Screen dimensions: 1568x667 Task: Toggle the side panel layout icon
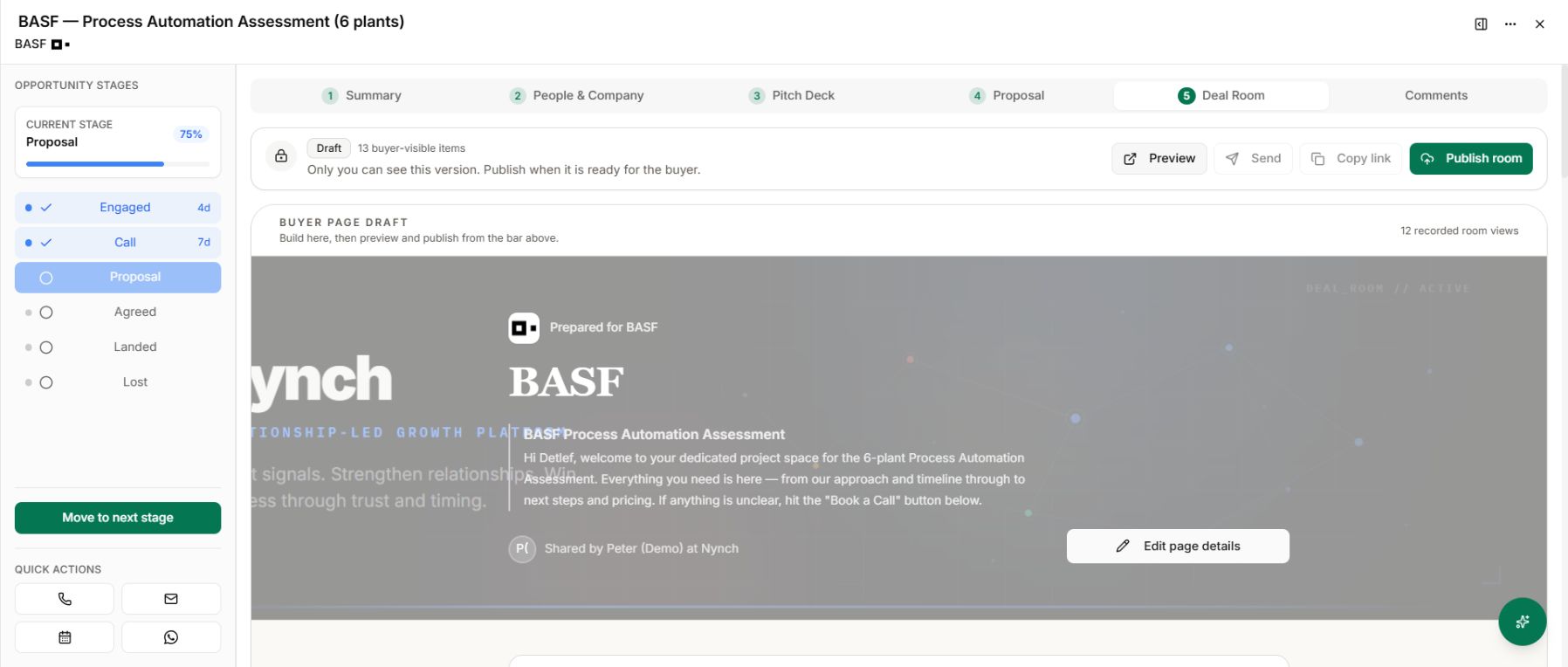tap(1481, 24)
